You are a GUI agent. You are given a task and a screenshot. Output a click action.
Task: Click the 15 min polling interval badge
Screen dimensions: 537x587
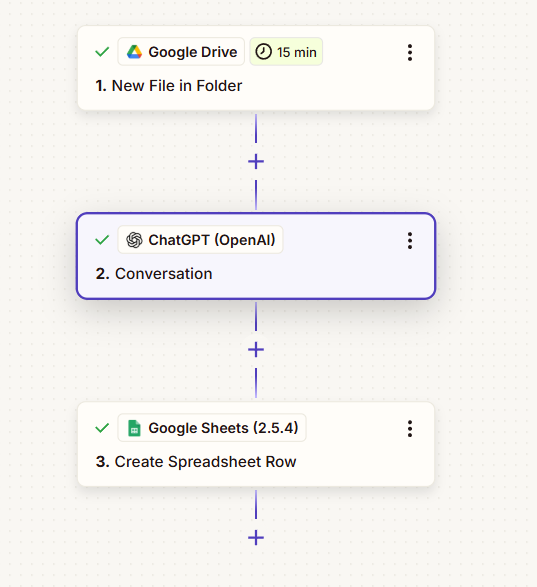(286, 52)
